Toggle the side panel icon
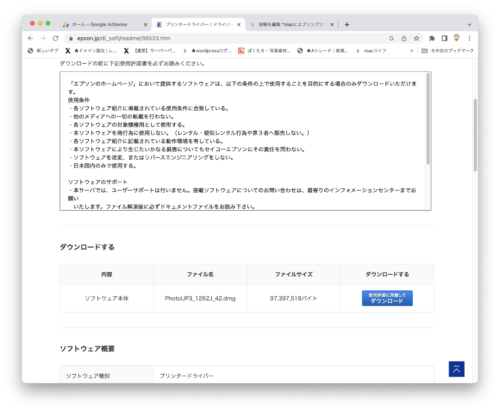 [444, 38]
